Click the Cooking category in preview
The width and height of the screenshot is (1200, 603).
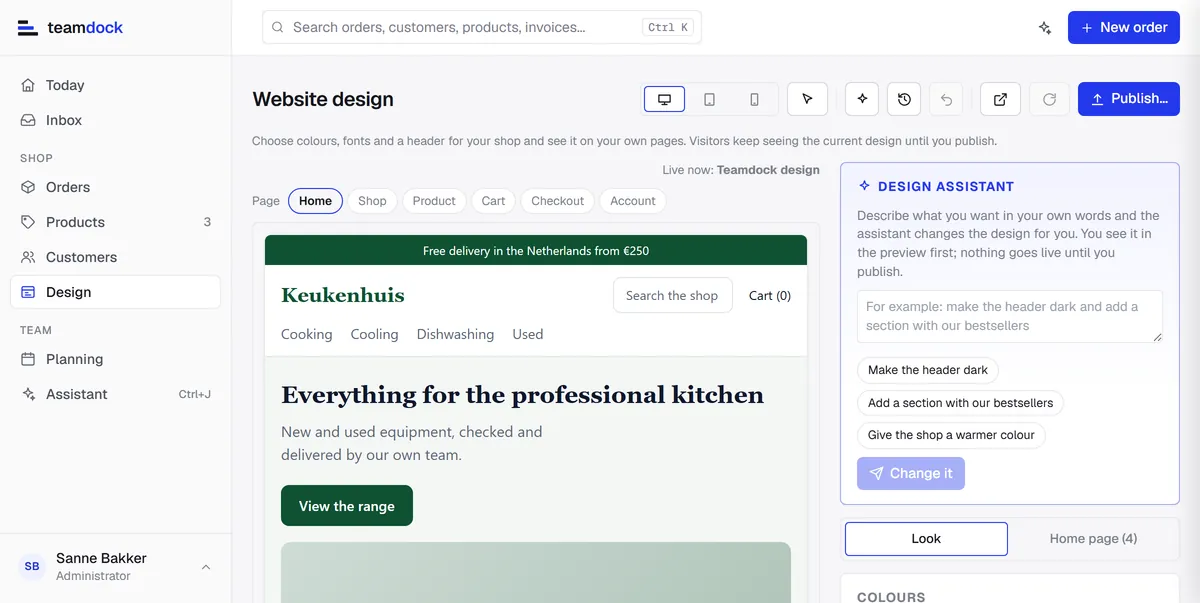pyautogui.click(x=307, y=334)
